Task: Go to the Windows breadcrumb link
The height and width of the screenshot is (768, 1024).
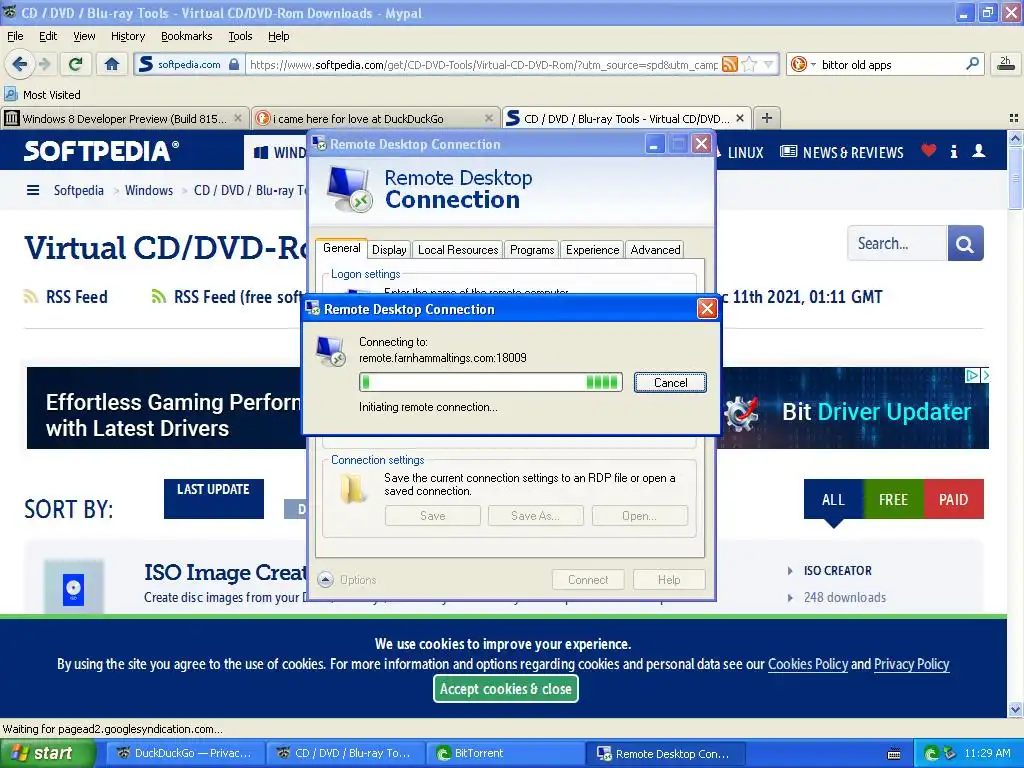Action: coord(149,191)
